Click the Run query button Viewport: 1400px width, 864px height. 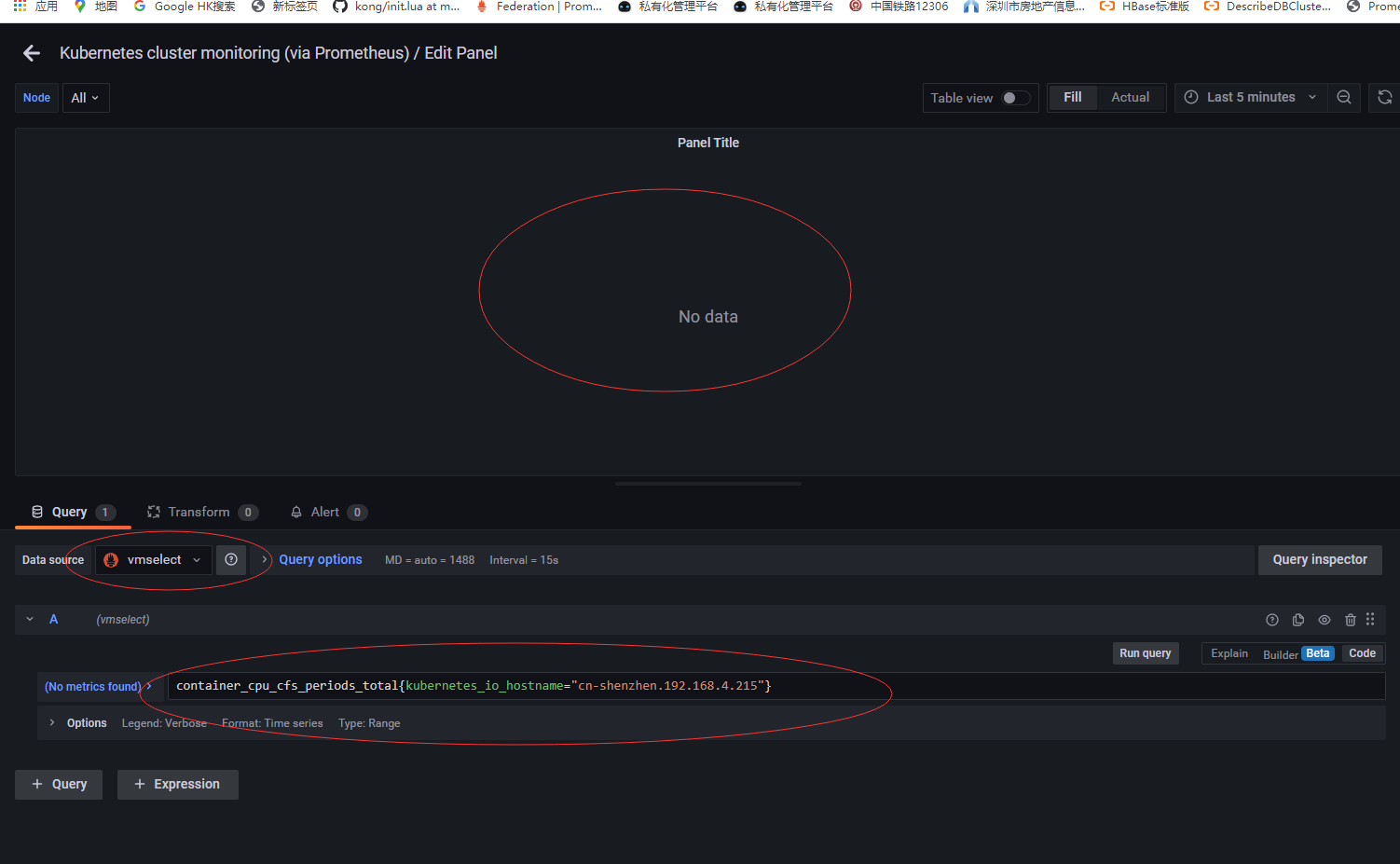(1145, 652)
